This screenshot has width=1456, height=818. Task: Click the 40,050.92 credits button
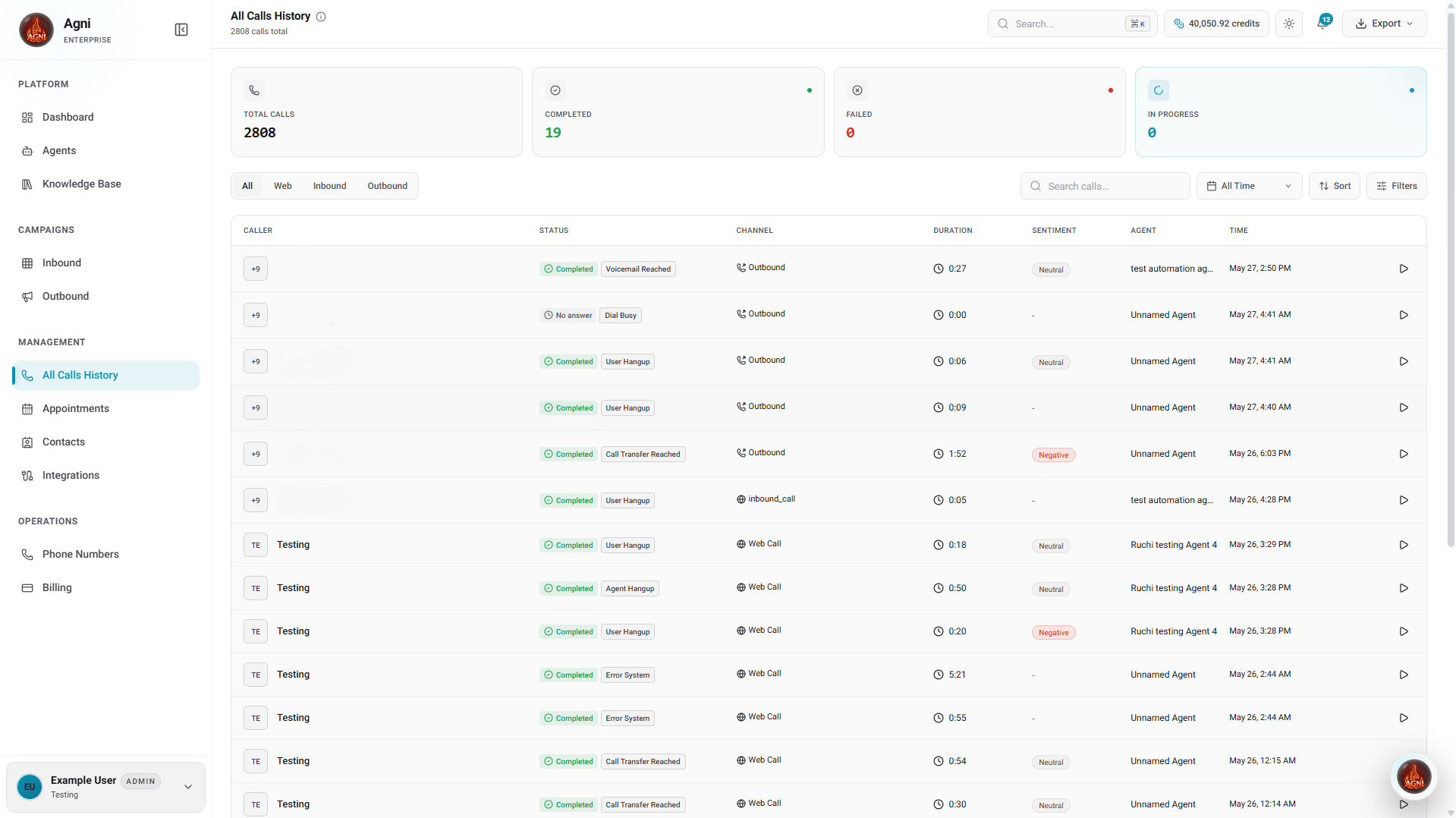click(1216, 24)
